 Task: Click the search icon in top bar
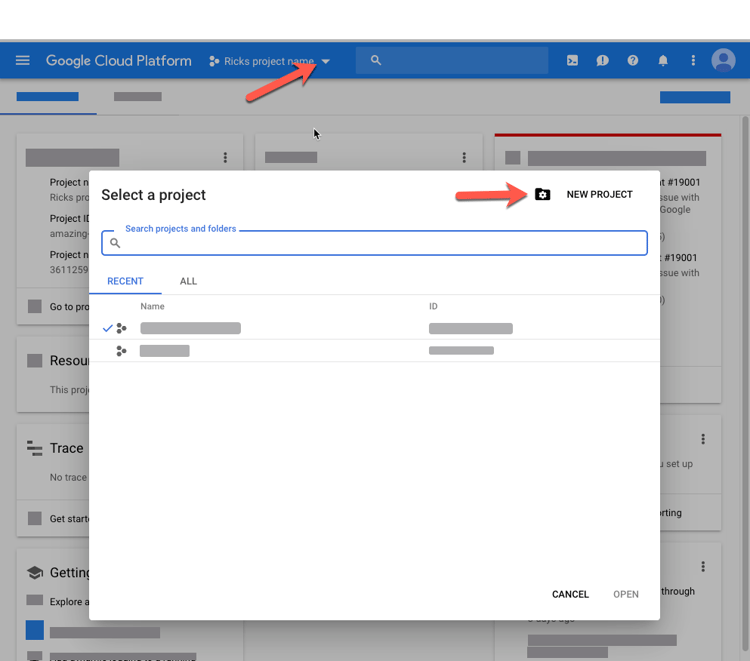(376, 60)
